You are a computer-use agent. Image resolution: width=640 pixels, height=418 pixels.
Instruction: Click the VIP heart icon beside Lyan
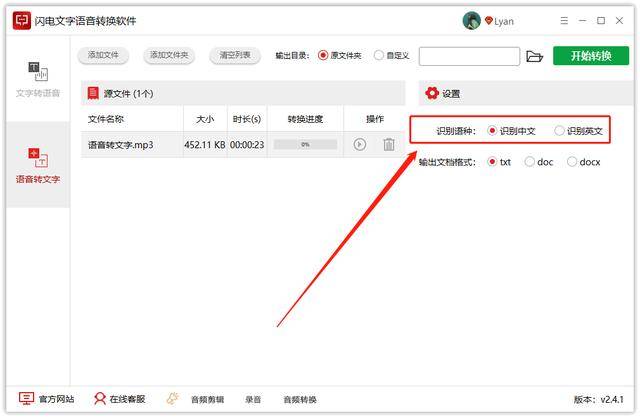(489, 21)
